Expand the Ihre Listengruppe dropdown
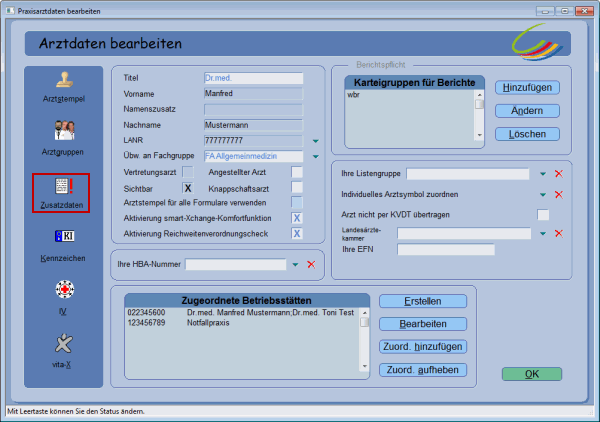The width and height of the screenshot is (600, 422). 543,174
